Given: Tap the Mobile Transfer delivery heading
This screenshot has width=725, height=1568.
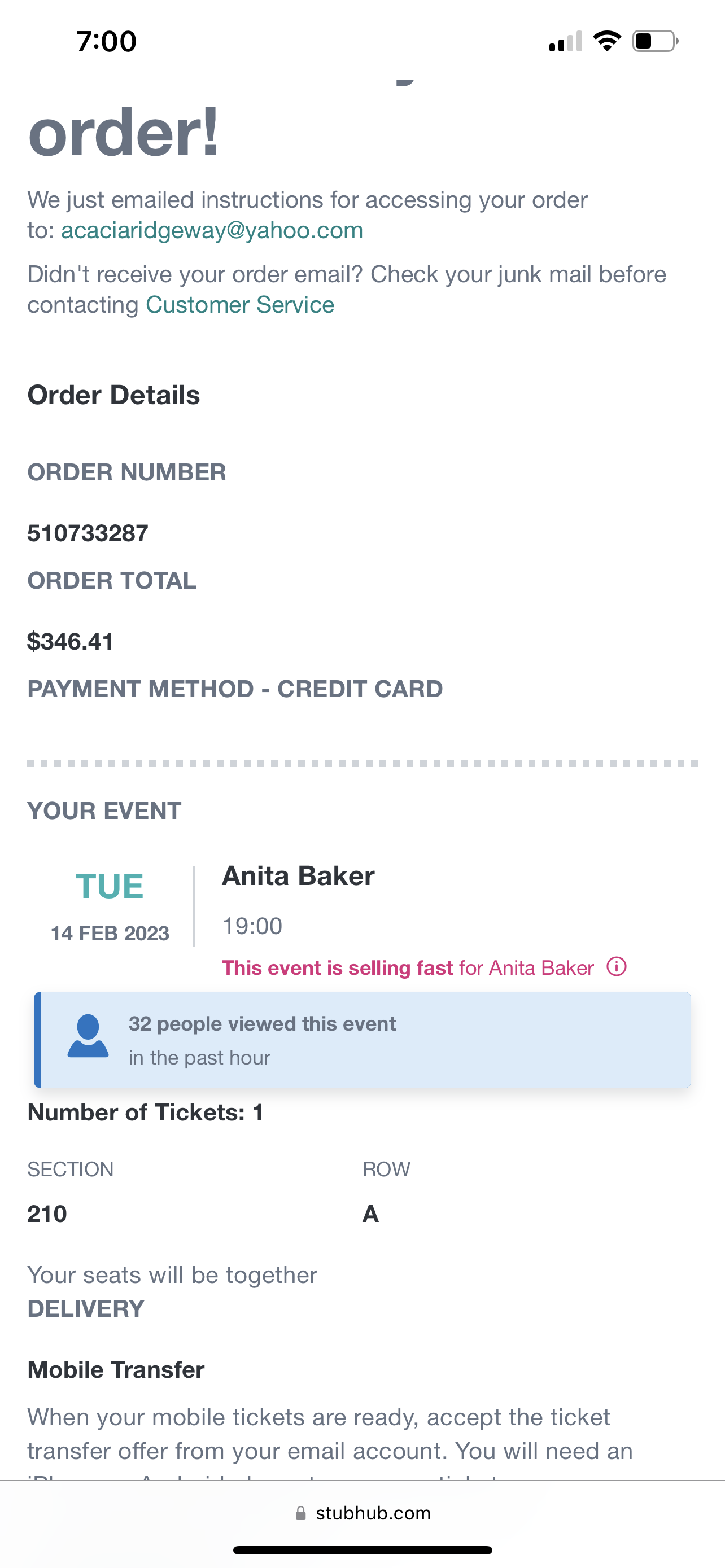Looking at the screenshot, I should coord(116,1369).
